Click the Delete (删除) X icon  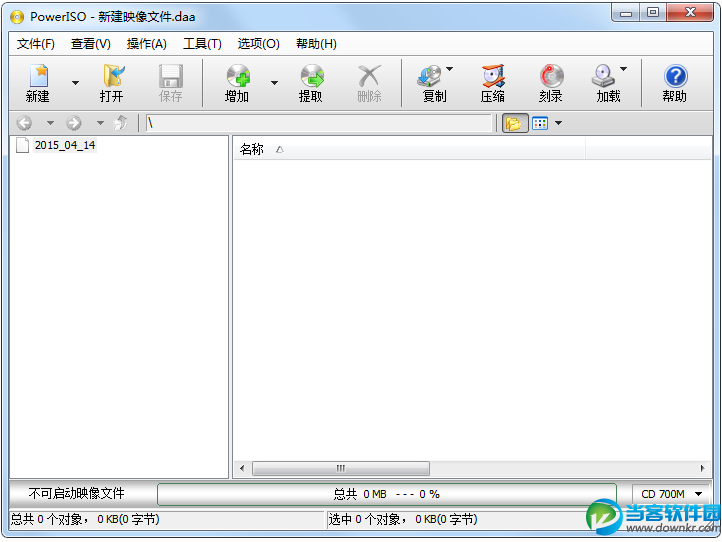369,76
